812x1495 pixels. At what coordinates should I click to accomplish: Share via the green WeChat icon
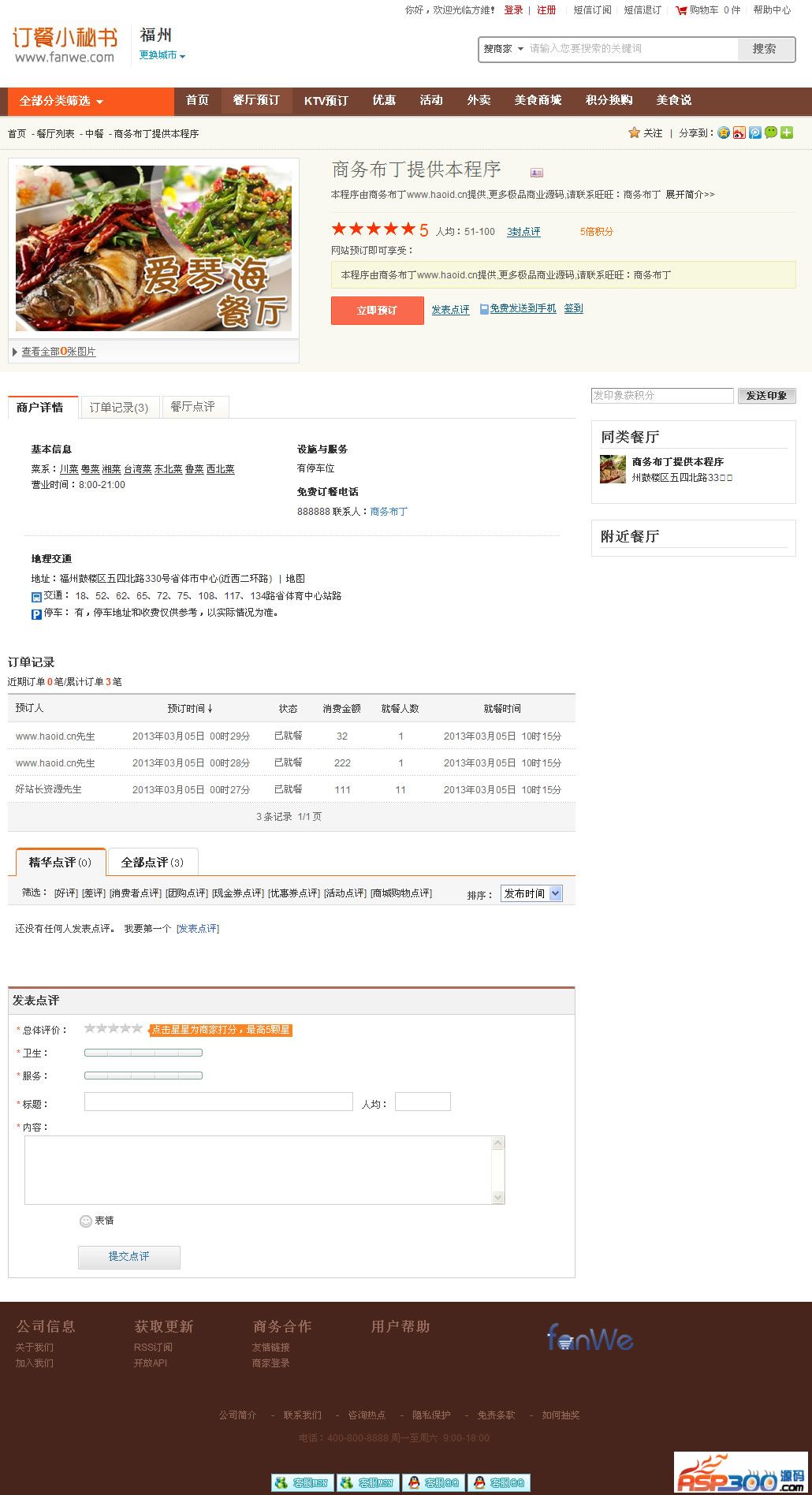[771, 132]
